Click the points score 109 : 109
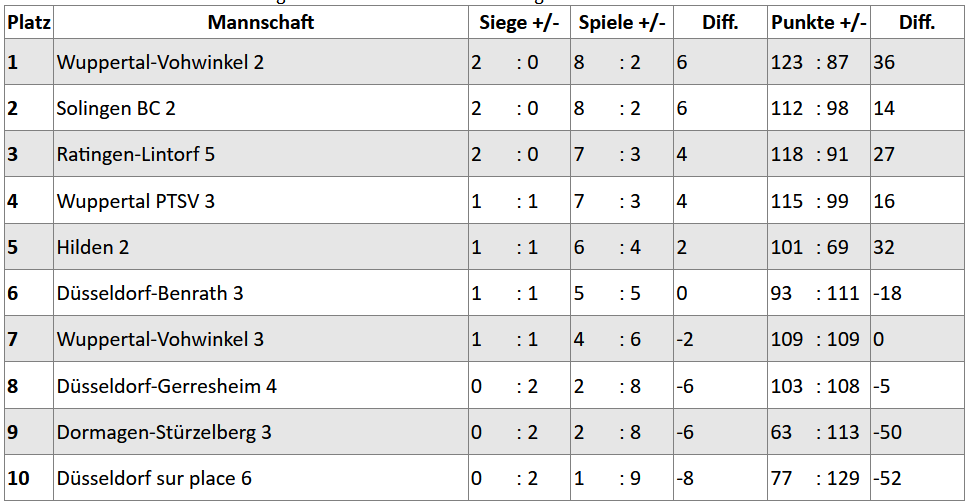 tap(815, 339)
